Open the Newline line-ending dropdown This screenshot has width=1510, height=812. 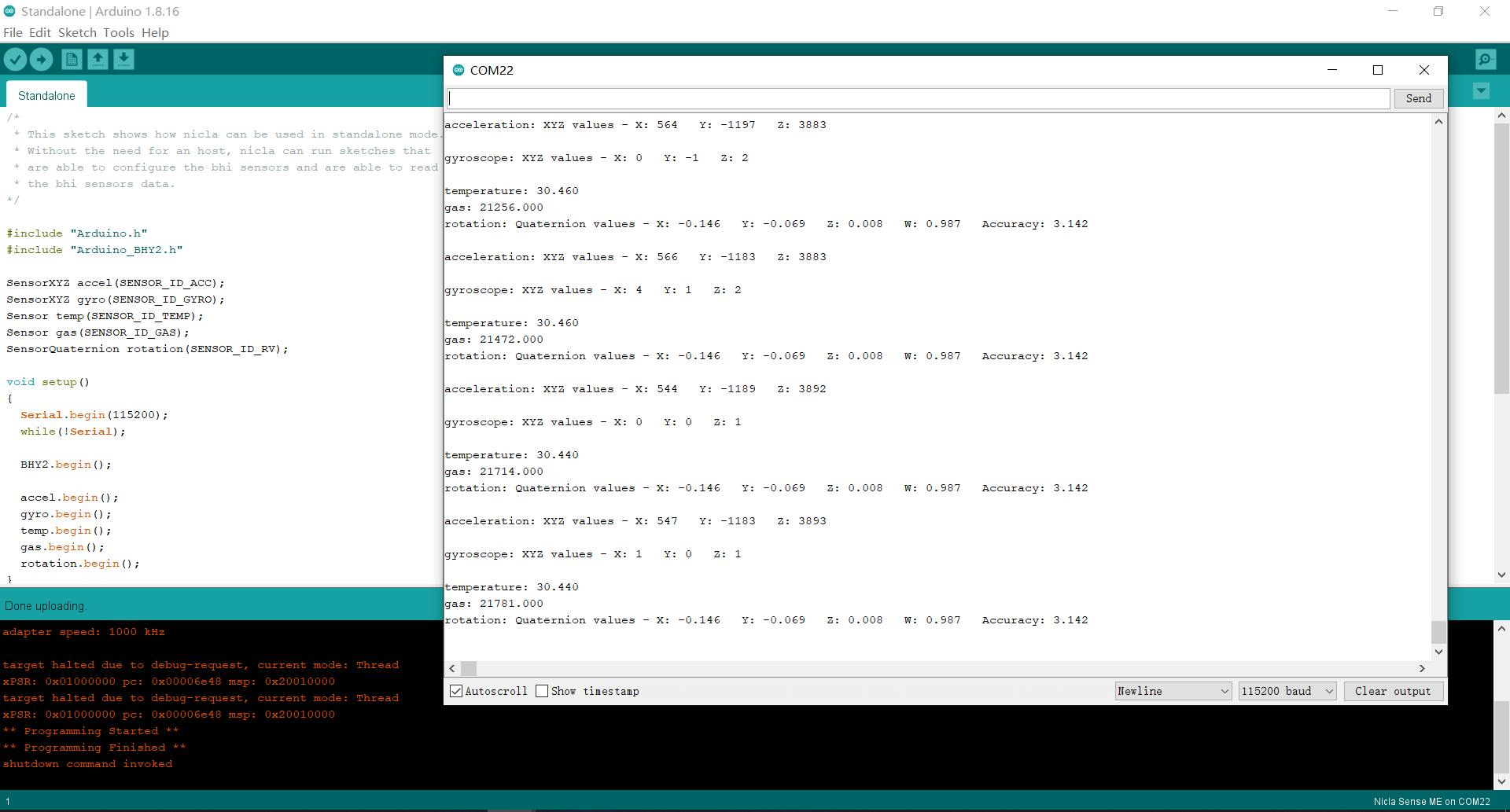[1173, 691]
